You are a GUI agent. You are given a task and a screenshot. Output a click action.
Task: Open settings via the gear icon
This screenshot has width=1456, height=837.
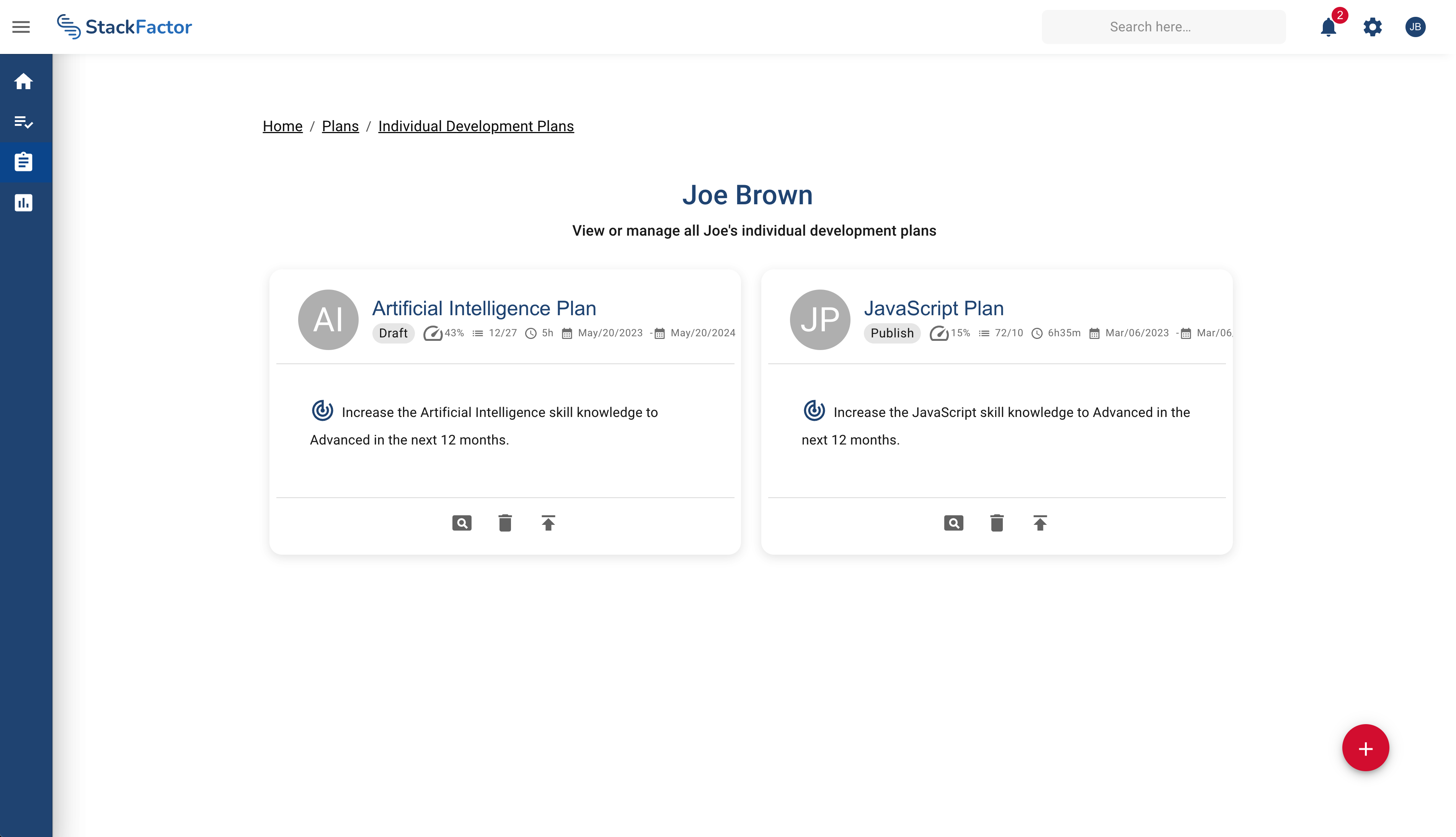1373,27
